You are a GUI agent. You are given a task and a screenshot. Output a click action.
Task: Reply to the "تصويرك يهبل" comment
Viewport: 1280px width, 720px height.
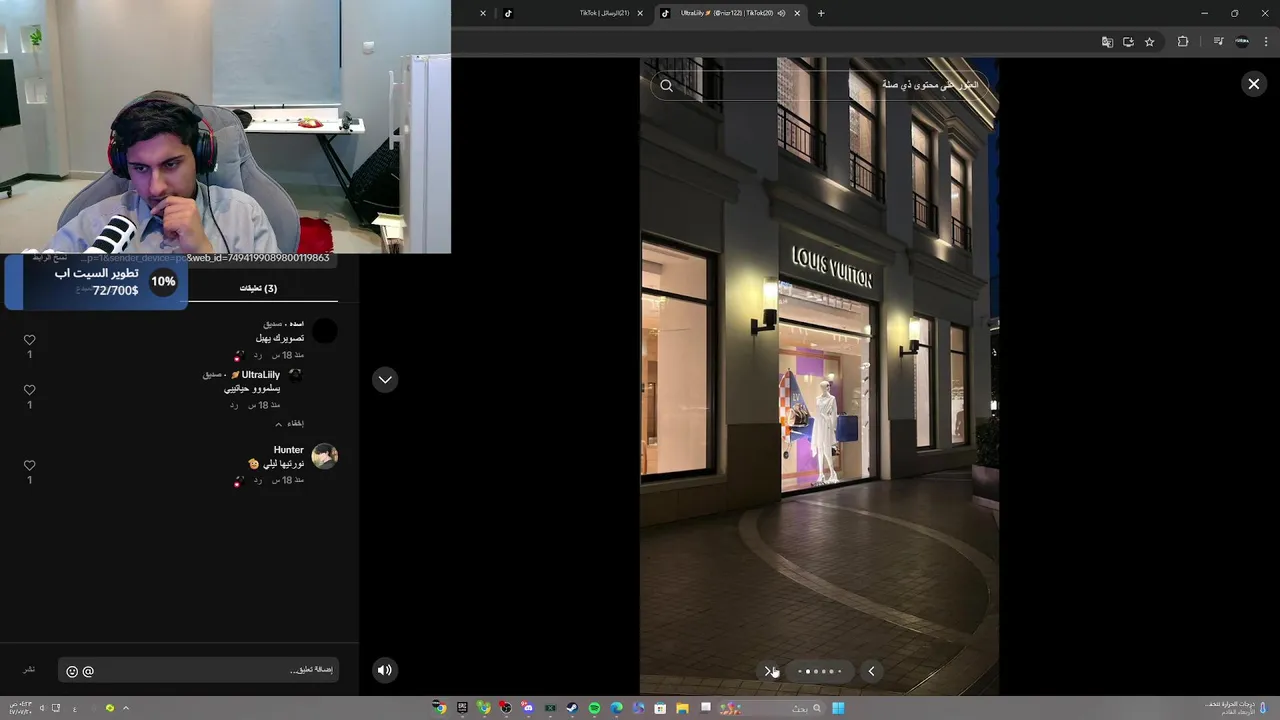[257, 355]
